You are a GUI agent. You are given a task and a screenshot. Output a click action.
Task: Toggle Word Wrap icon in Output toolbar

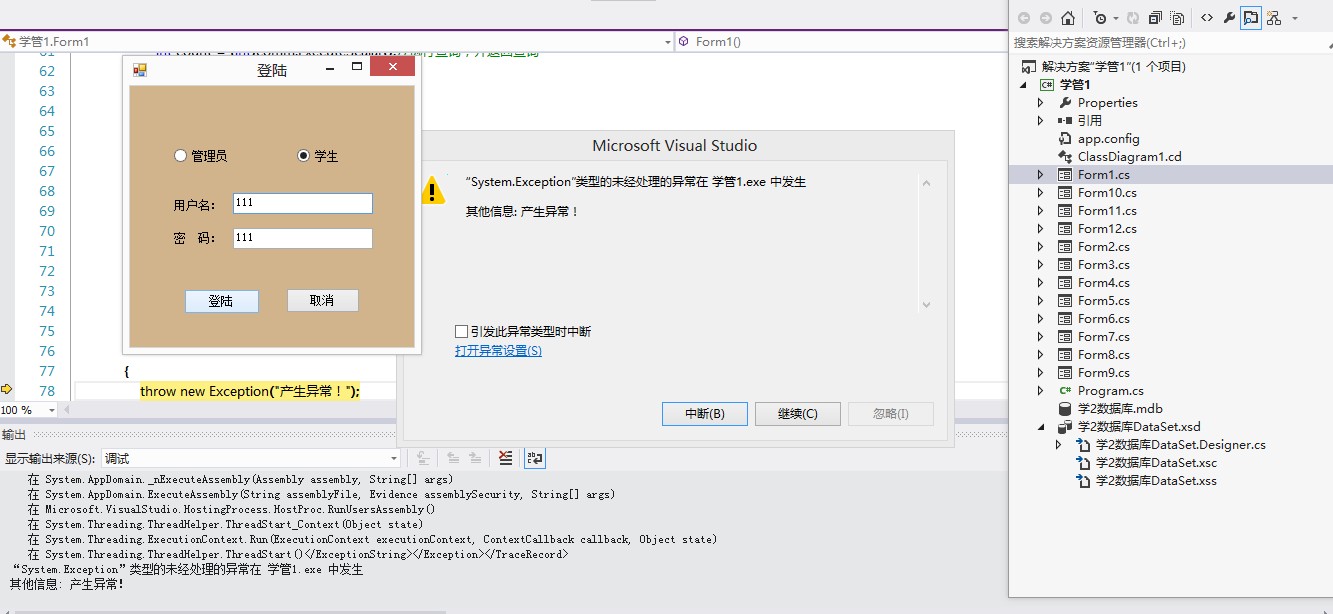click(536, 458)
